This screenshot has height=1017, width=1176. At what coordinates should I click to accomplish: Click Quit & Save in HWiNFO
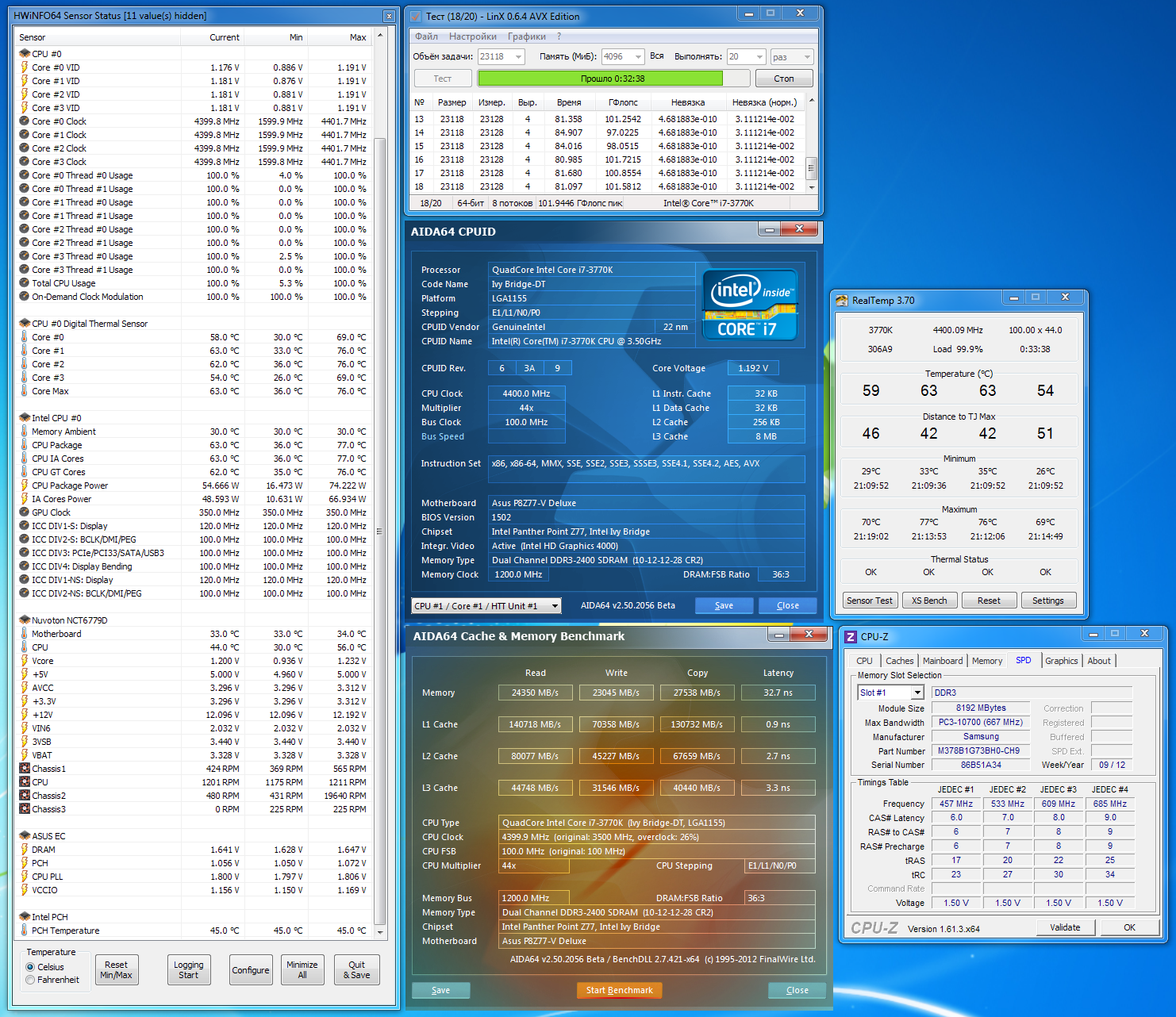[x=357, y=970]
